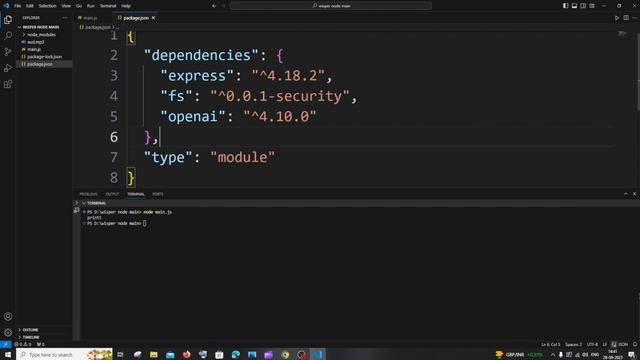Viewport: 640px width, 360px height.
Task: Open the Windows Start menu
Action: pyautogui.click(x=8, y=354)
